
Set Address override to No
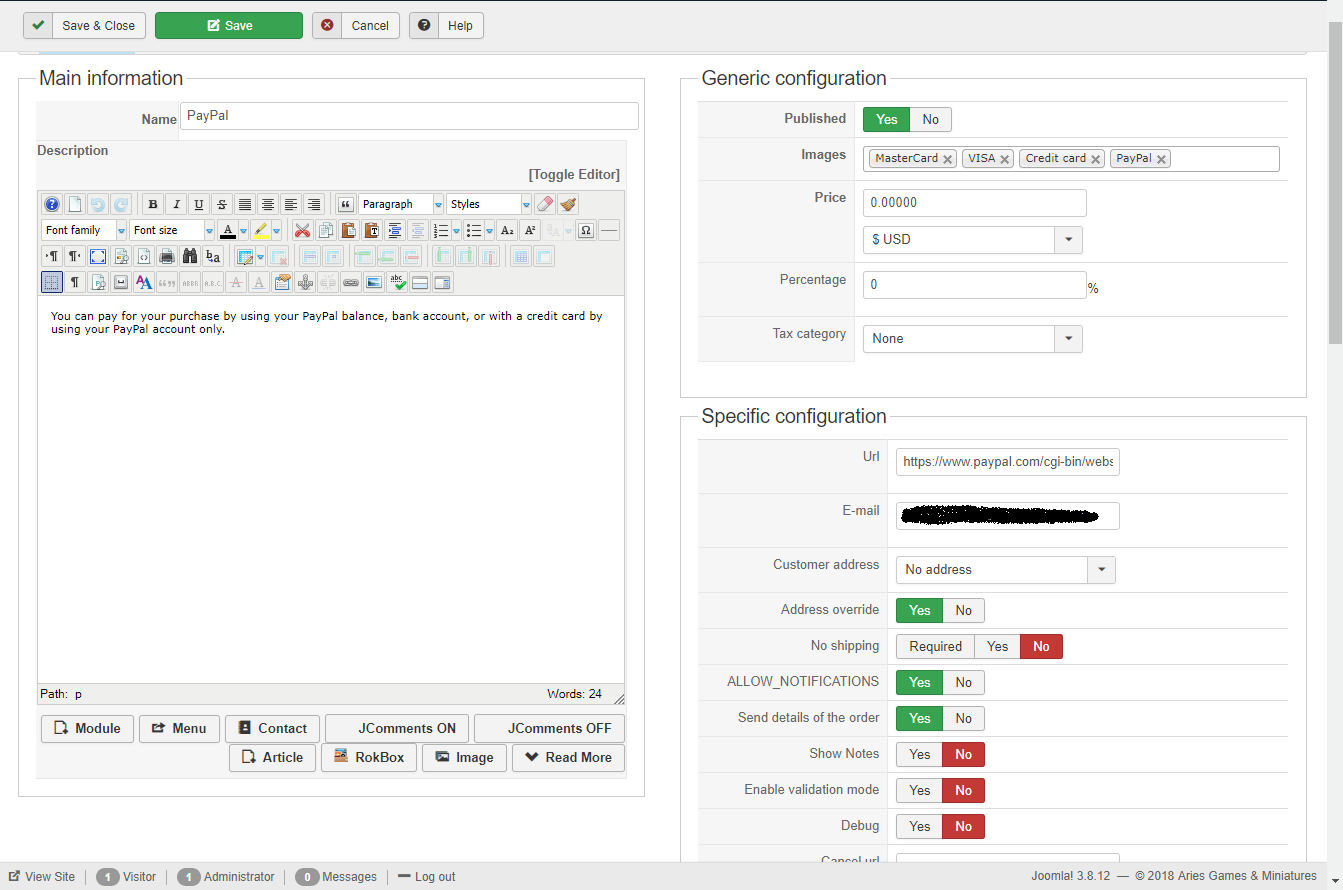click(x=964, y=610)
